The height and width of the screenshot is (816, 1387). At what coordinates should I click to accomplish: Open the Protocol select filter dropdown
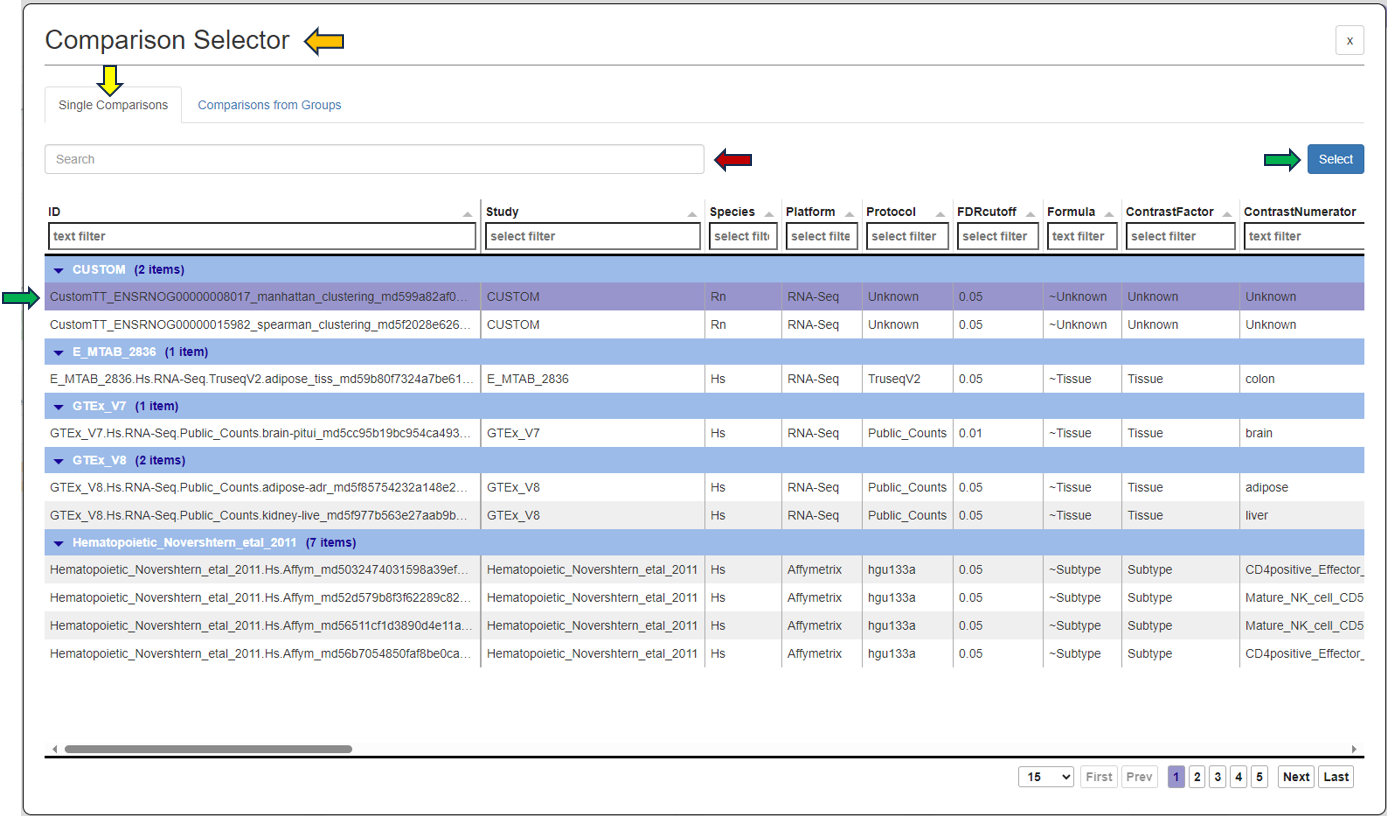pyautogui.click(x=906, y=236)
